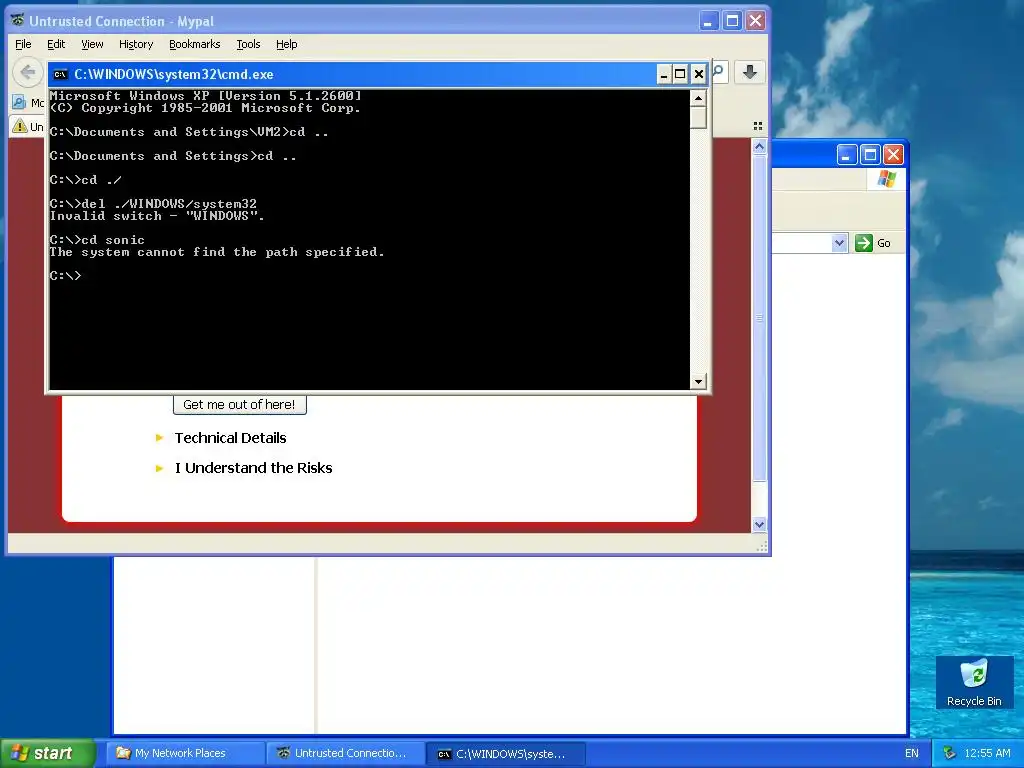Viewport: 1024px width, 768px height.
Task: Open the History menu in Mypal
Action: pos(136,44)
